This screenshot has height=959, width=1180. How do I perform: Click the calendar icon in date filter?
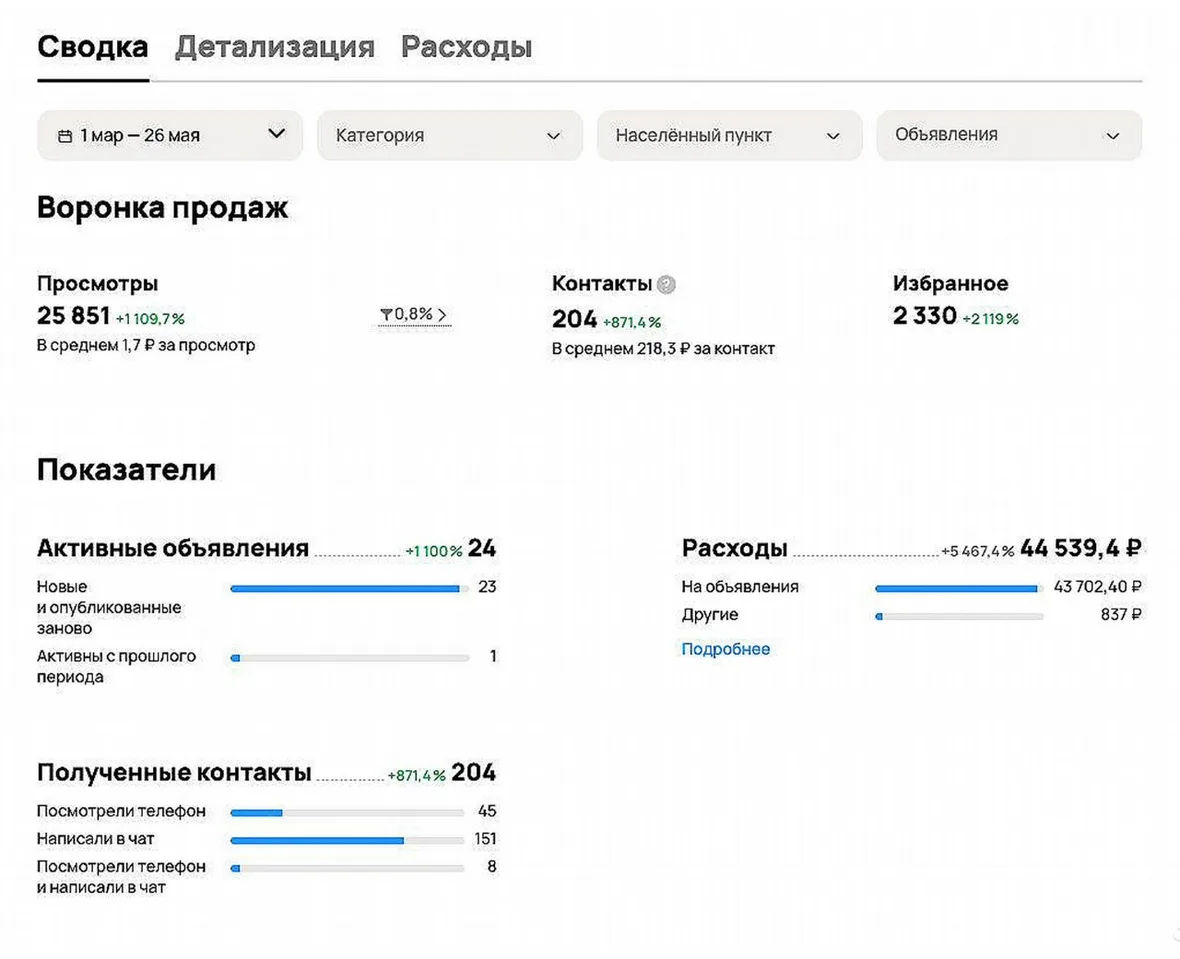pyautogui.click(x=65, y=136)
